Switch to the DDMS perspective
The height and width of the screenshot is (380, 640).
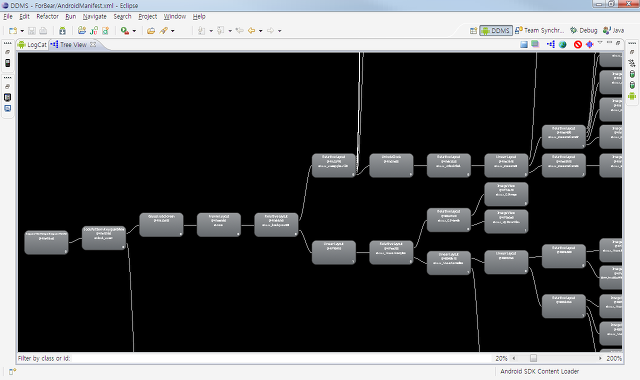496,31
